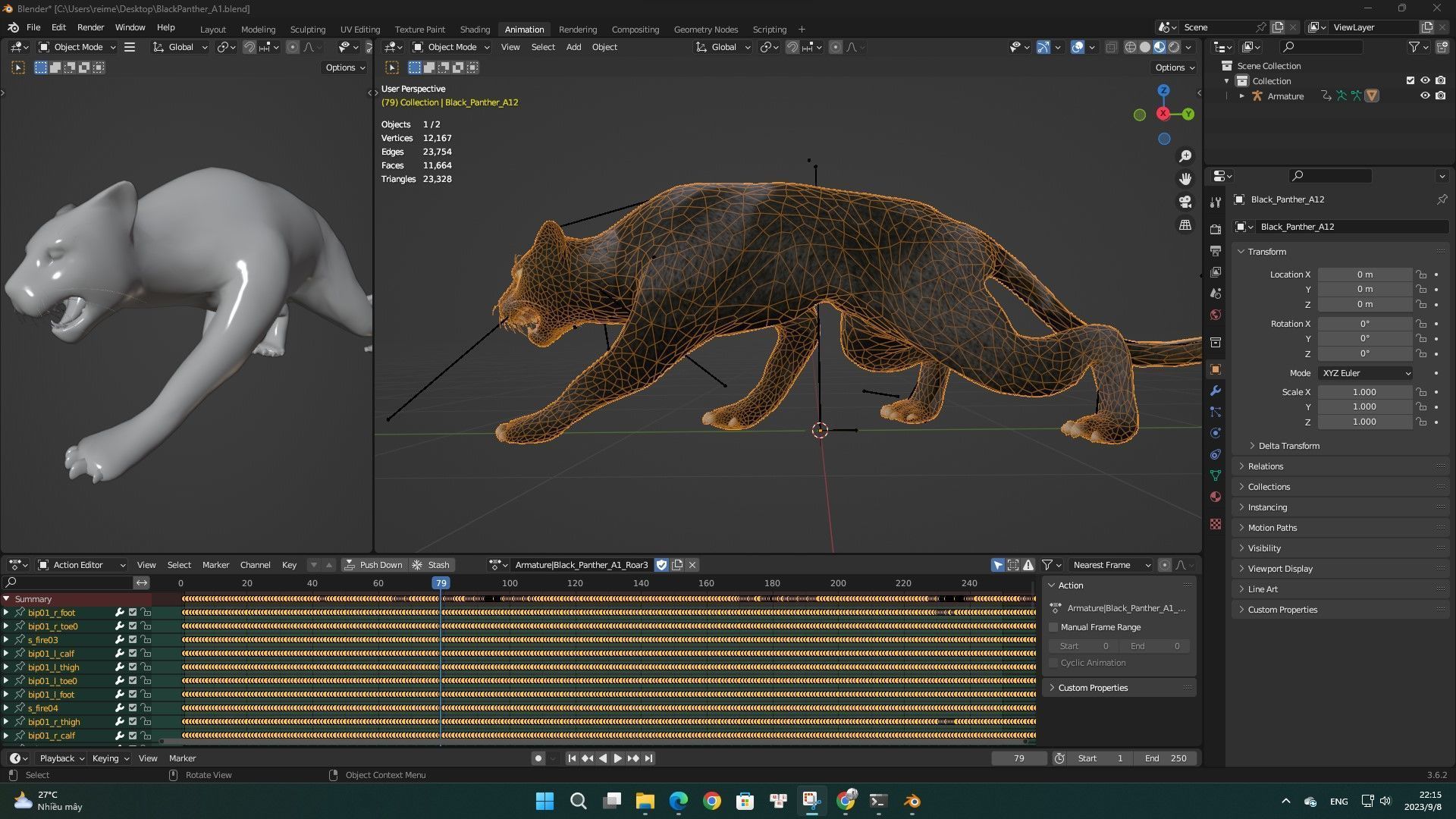
Task: Open the Object Data properties tab
Action: pos(1216,475)
